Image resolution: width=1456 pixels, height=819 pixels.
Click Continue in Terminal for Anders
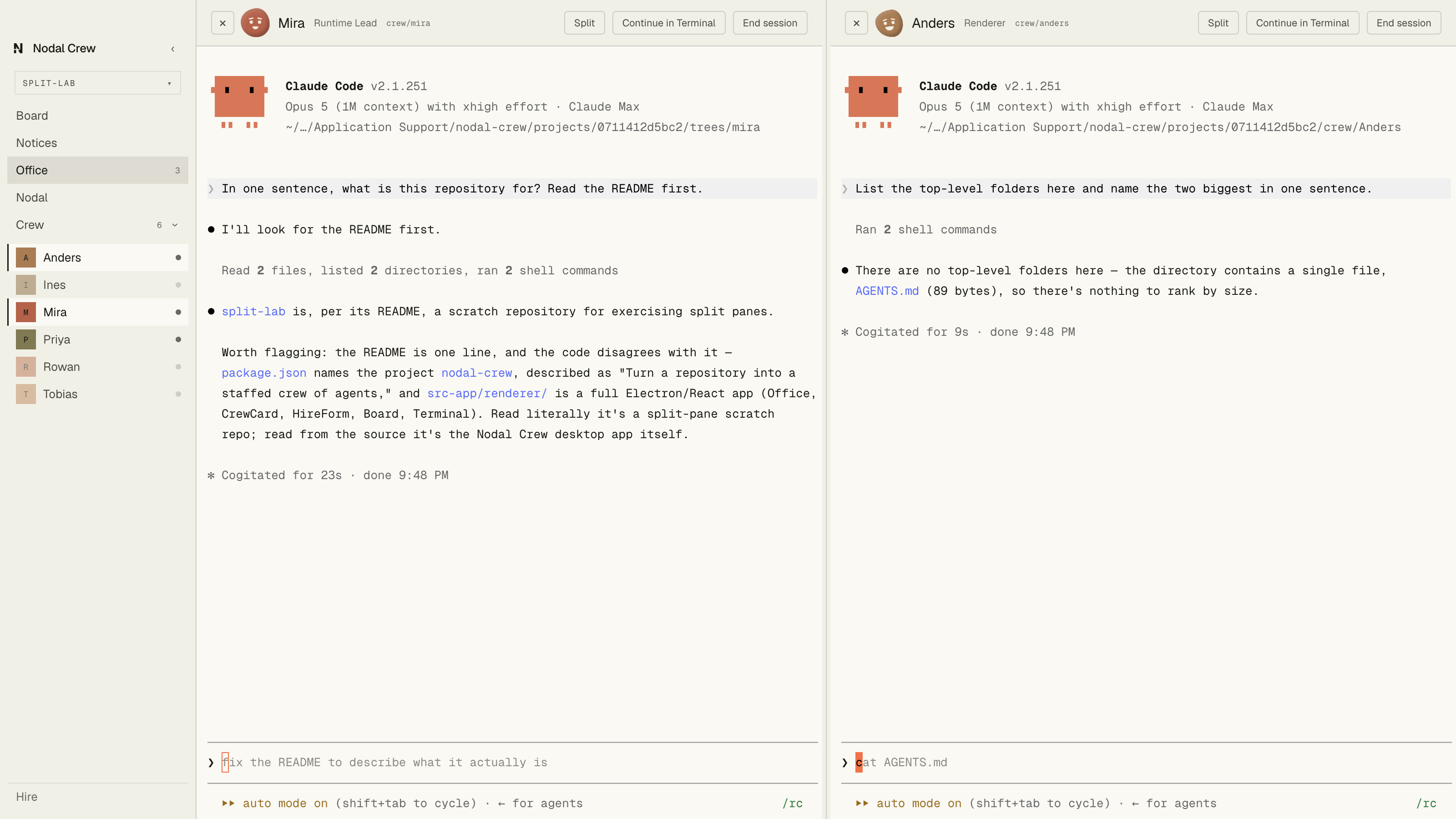(1302, 23)
